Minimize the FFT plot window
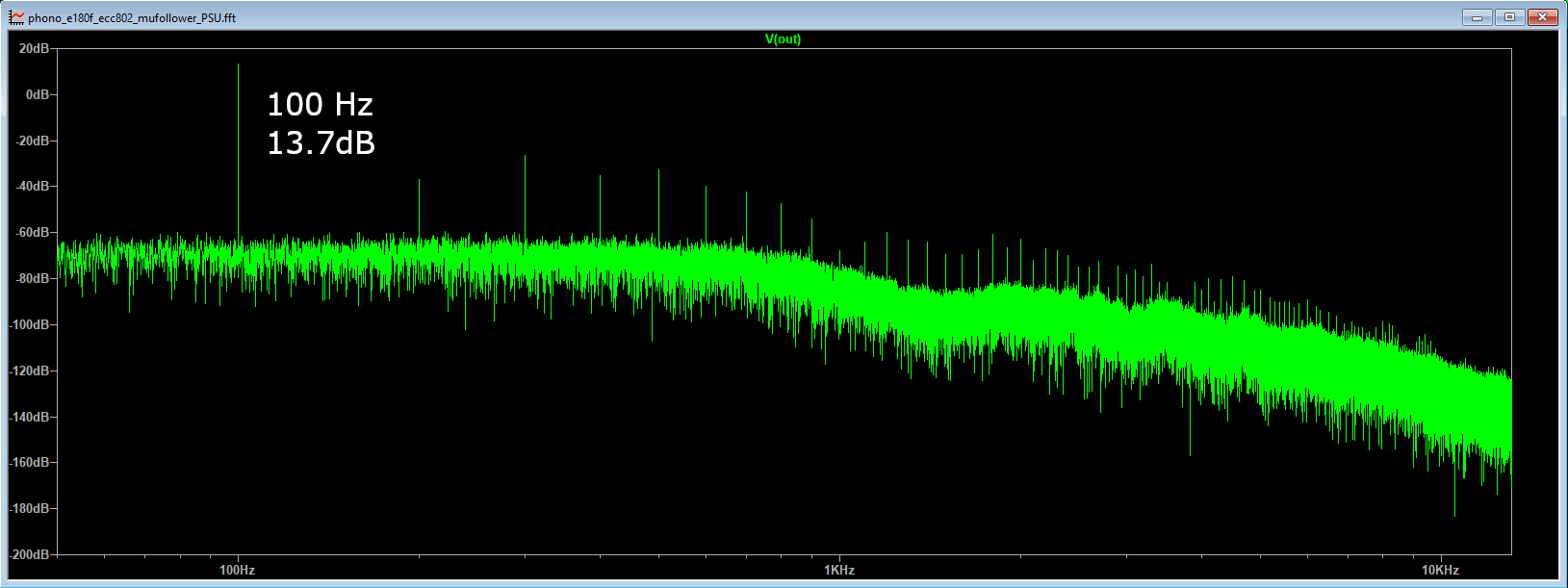The image size is (1568, 588). pos(1477,17)
